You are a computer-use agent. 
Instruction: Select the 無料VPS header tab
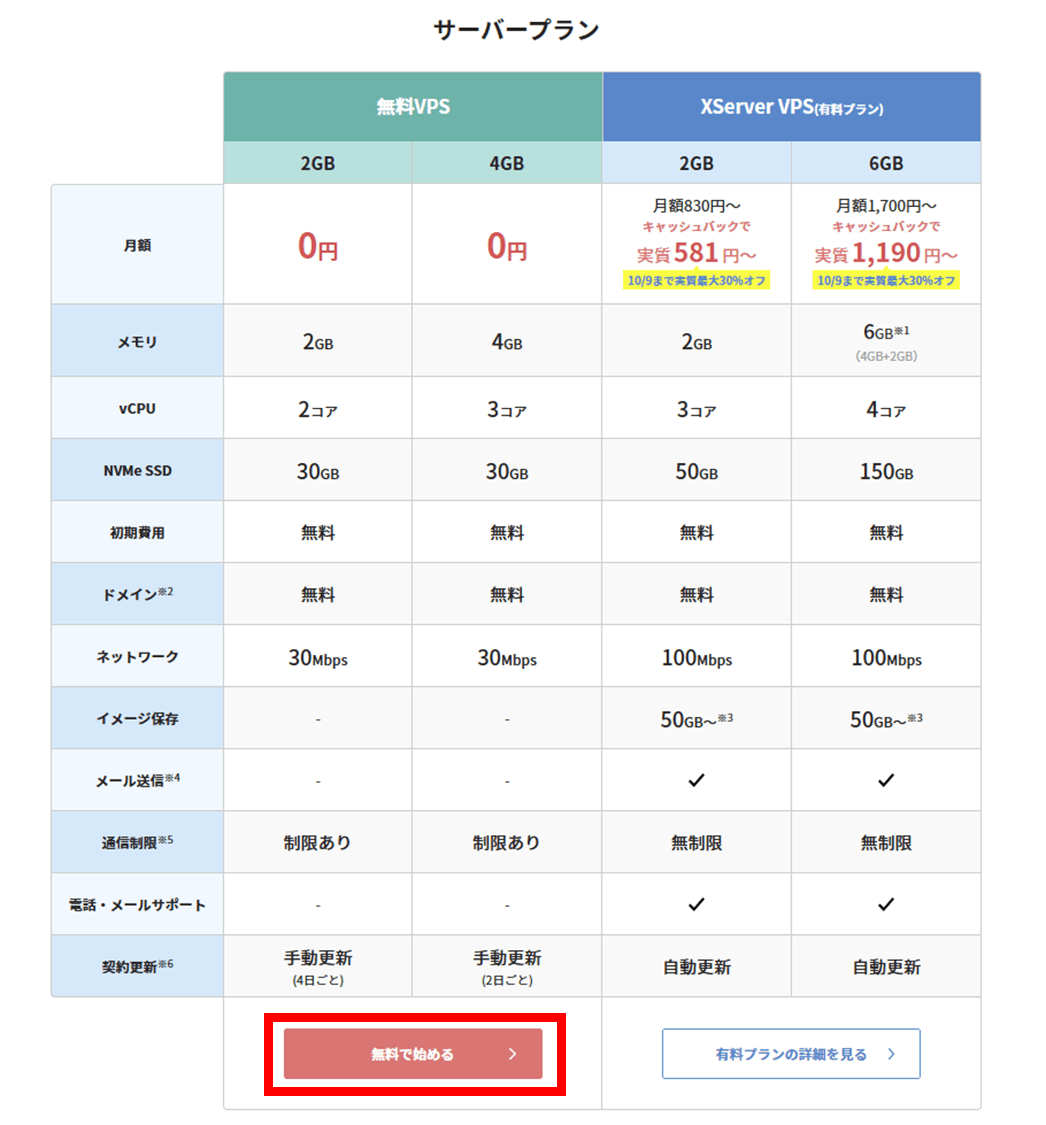[412, 106]
